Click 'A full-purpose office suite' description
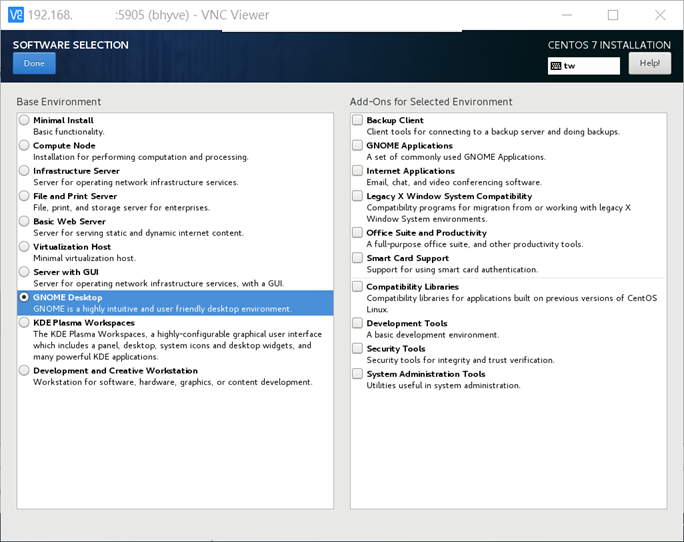The height and width of the screenshot is (542, 684). point(475,244)
